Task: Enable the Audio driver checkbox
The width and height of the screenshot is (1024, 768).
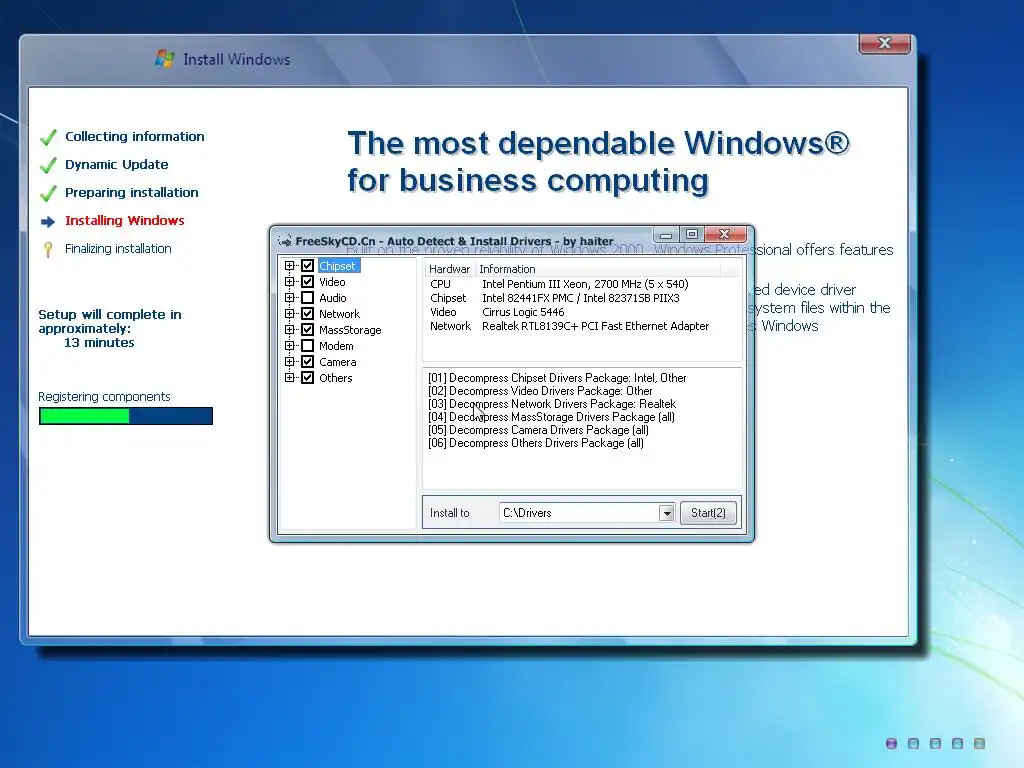Action: [308, 298]
